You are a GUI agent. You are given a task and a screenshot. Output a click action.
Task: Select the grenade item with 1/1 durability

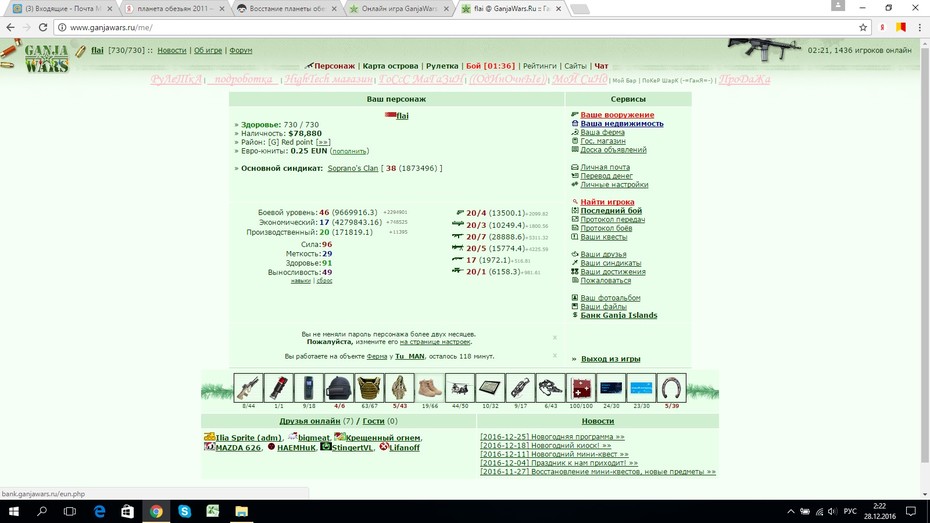(279, 388)
